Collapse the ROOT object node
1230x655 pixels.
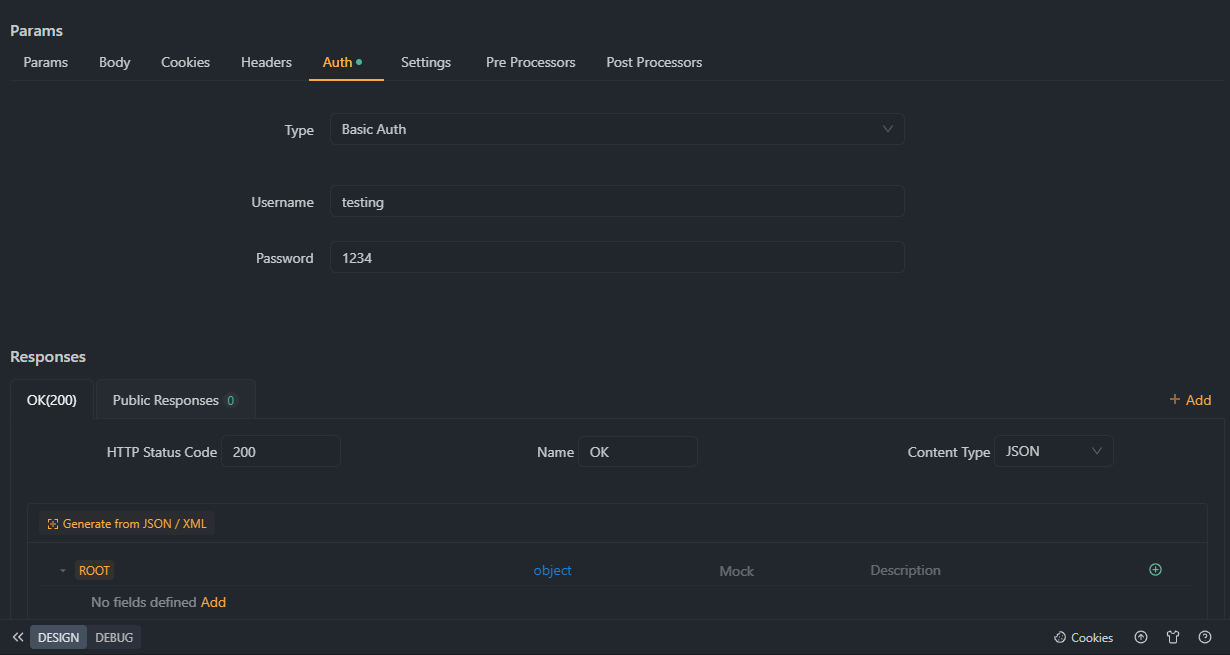tap(62, 569)
